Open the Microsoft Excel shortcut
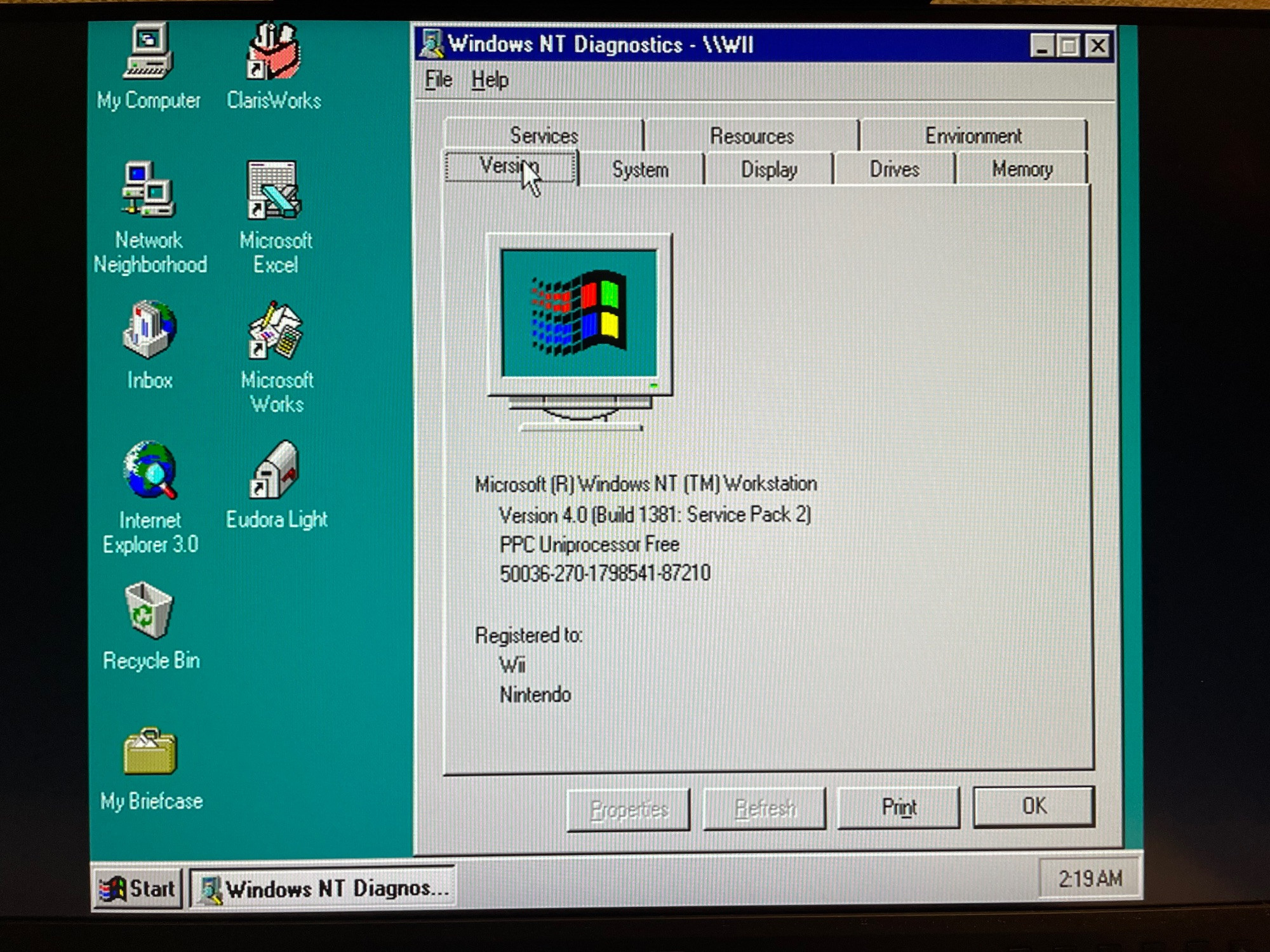Image resolution: width=1270 pixels, height=952 pixels. [x=274, y=190]
